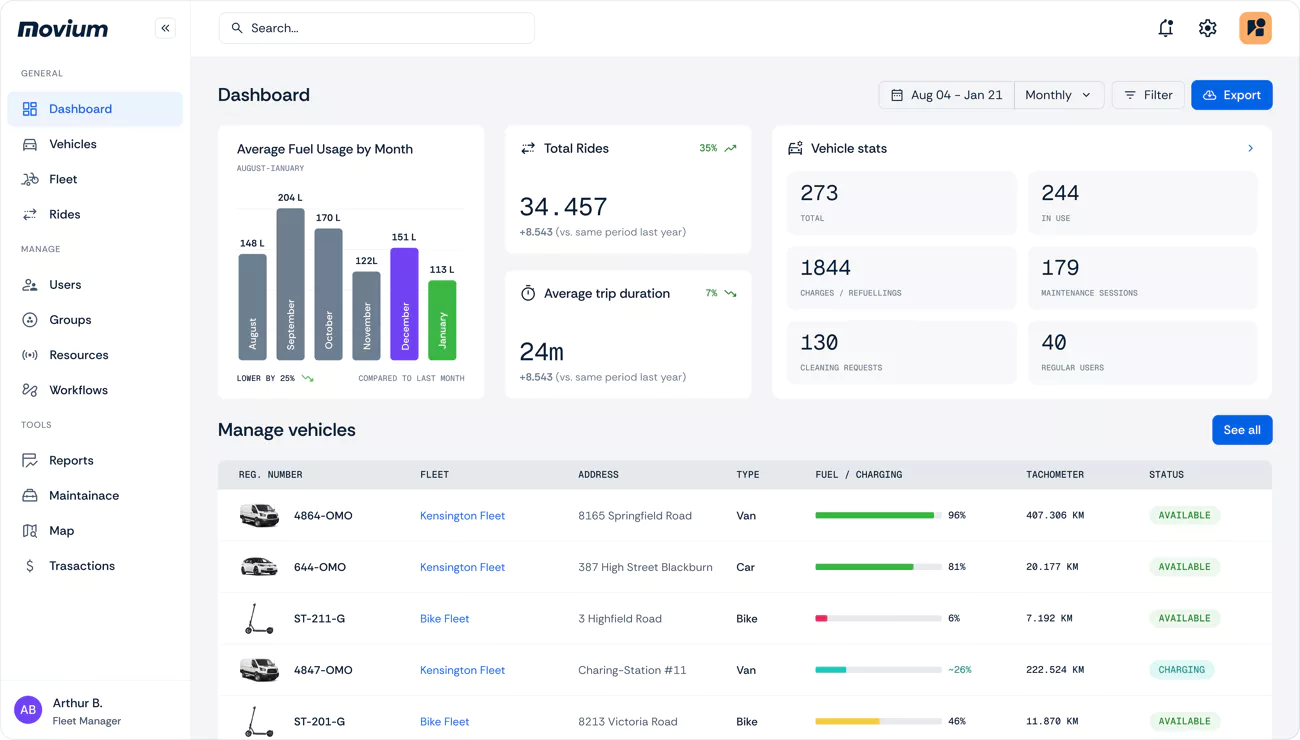
Task: Open the Workflows section
Action: click(x=76, y=389)
